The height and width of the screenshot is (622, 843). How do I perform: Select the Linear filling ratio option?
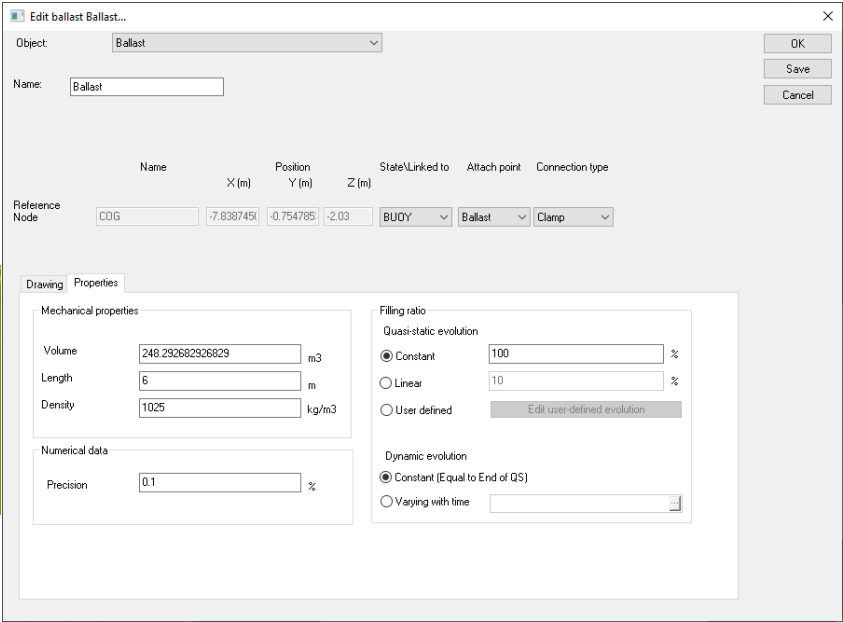click(388, 381)
